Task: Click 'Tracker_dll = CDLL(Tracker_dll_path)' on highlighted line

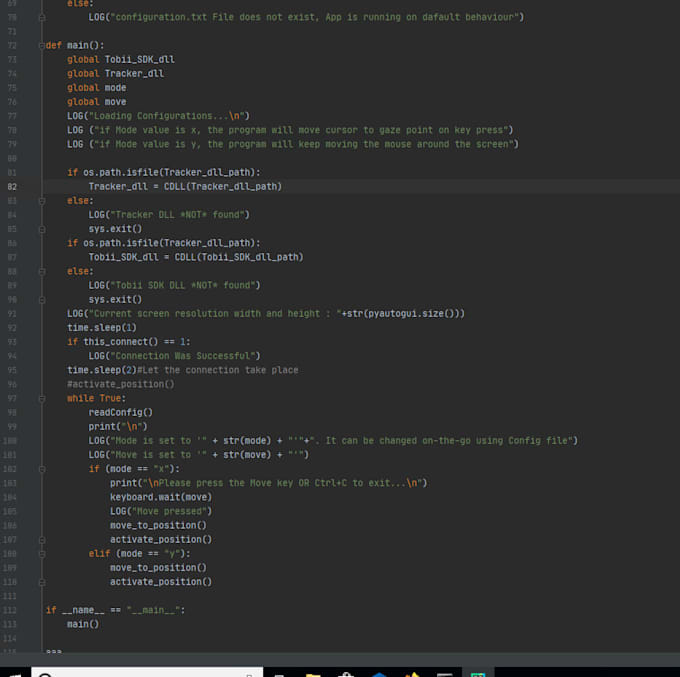Action: [x=185, y=186]
